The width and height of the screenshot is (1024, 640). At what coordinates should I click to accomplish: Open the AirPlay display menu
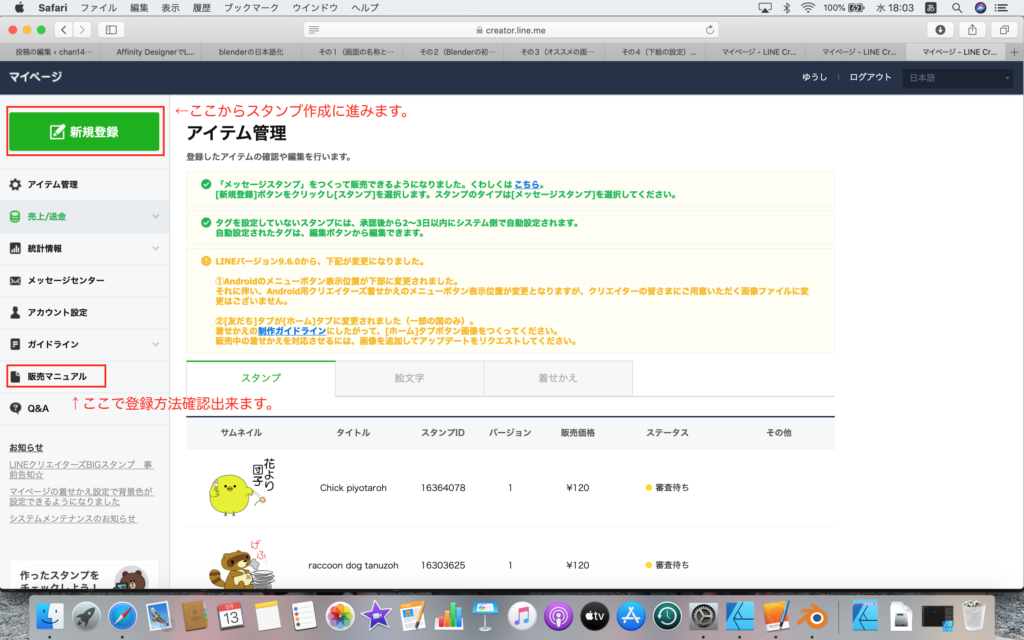pos(765,8)
